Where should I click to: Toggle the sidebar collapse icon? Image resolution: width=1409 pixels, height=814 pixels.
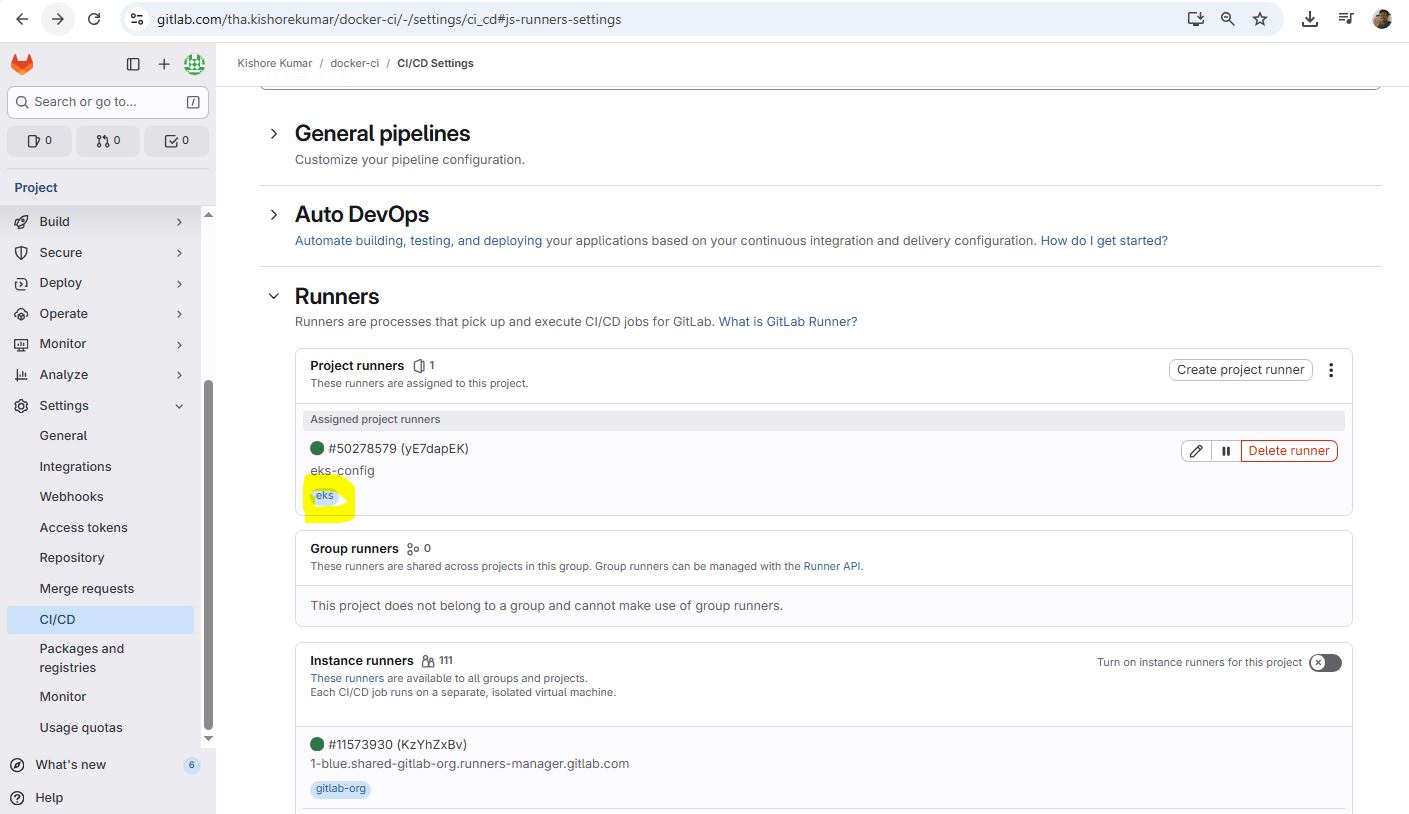pyautogui.click(x=133, y=64)
